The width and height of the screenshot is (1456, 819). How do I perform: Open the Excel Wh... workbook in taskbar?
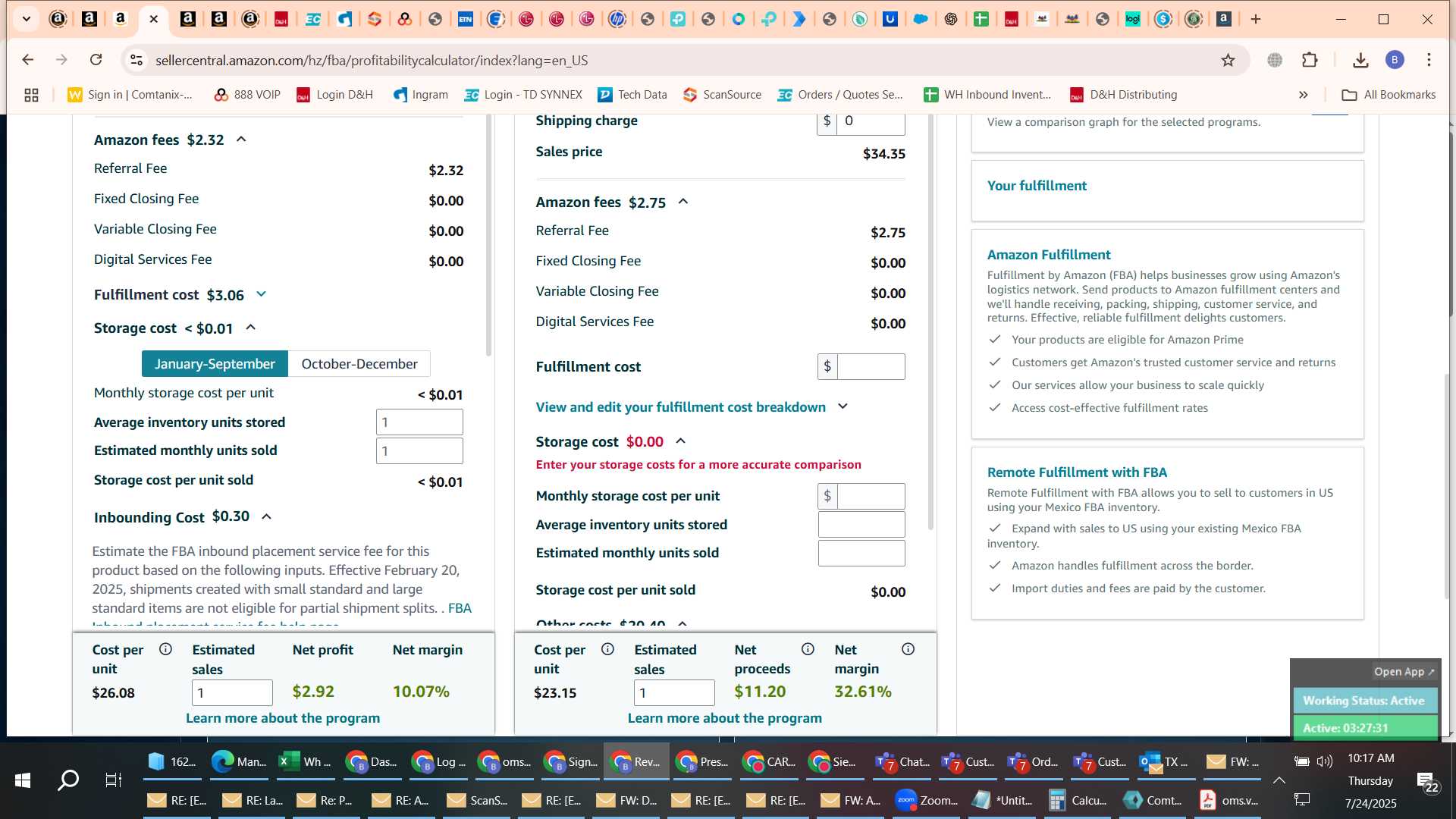[x=305, y=761]
